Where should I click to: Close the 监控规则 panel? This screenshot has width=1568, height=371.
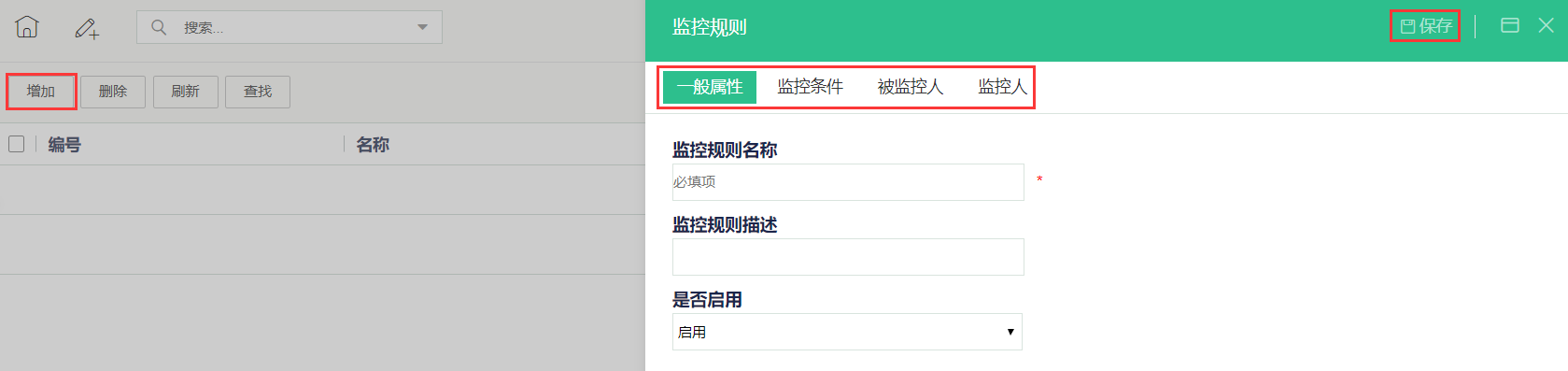(x=1546, y=25)
